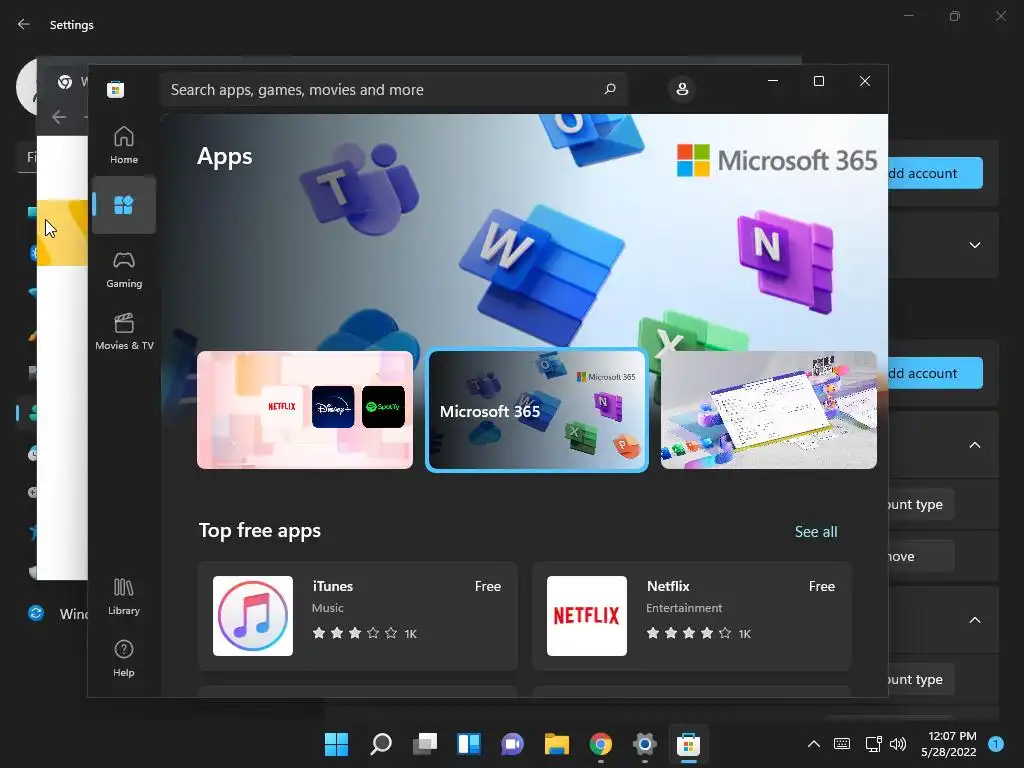Image resolution: width=1024 pixels, height=768 pixels.
Task: Click the back arrow in Chrome window
Action: point(59,117)
